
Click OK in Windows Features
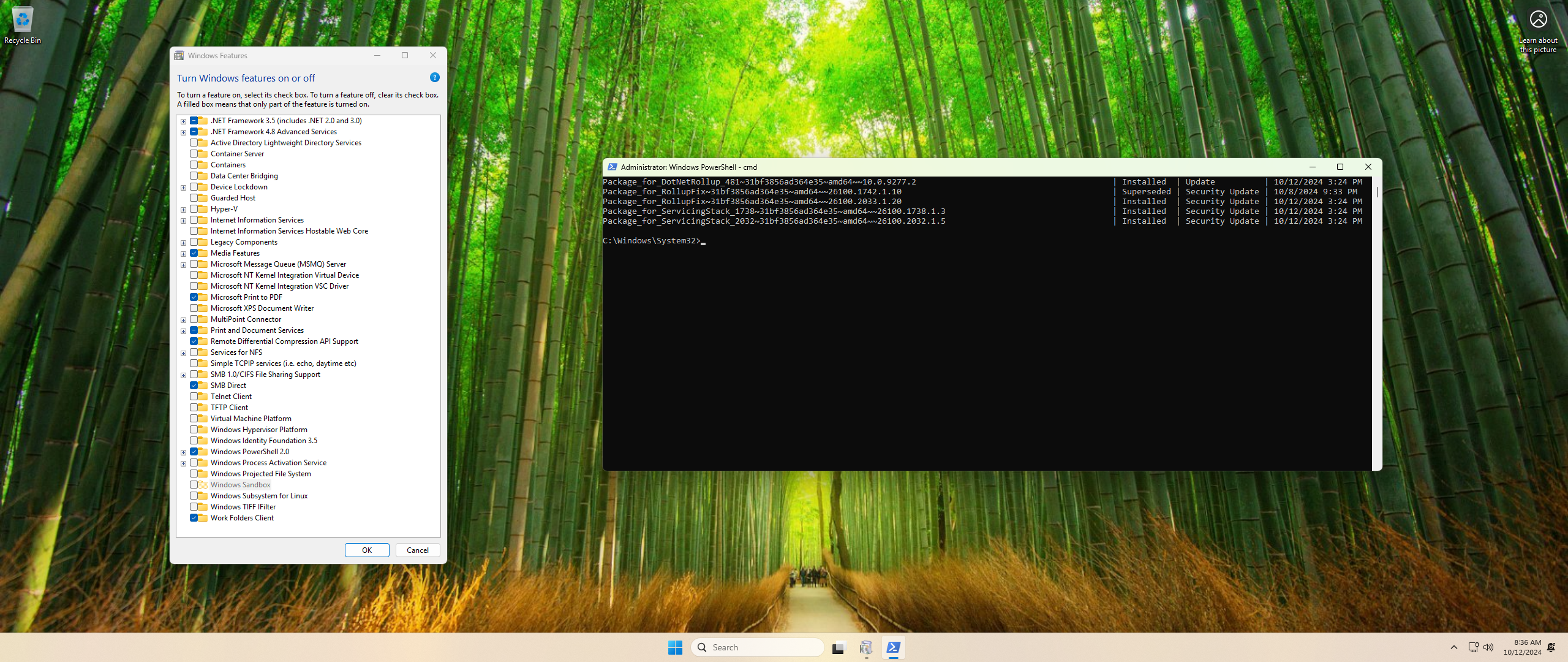pyautogui.click(x=367, y=550)
